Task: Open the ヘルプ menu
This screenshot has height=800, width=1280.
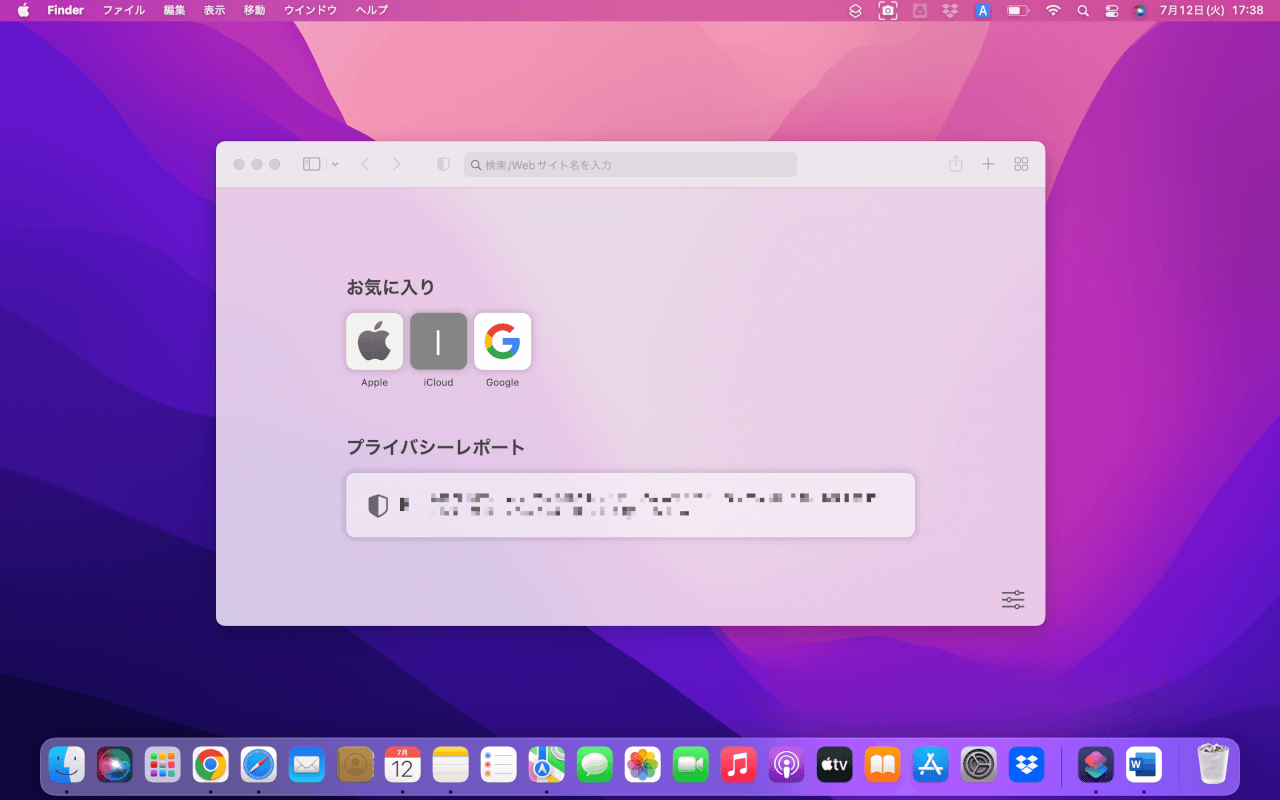Action: 372,10
